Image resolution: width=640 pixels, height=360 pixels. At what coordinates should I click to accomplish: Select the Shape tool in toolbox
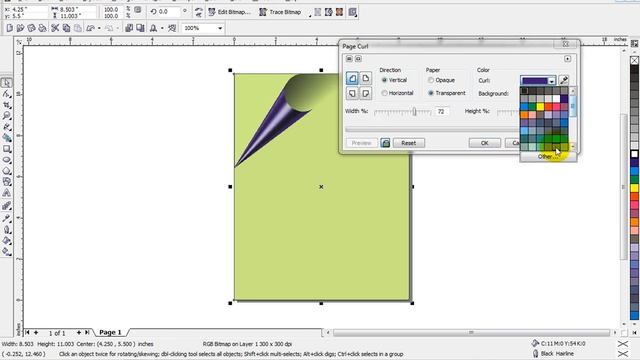tap(7, 94)
